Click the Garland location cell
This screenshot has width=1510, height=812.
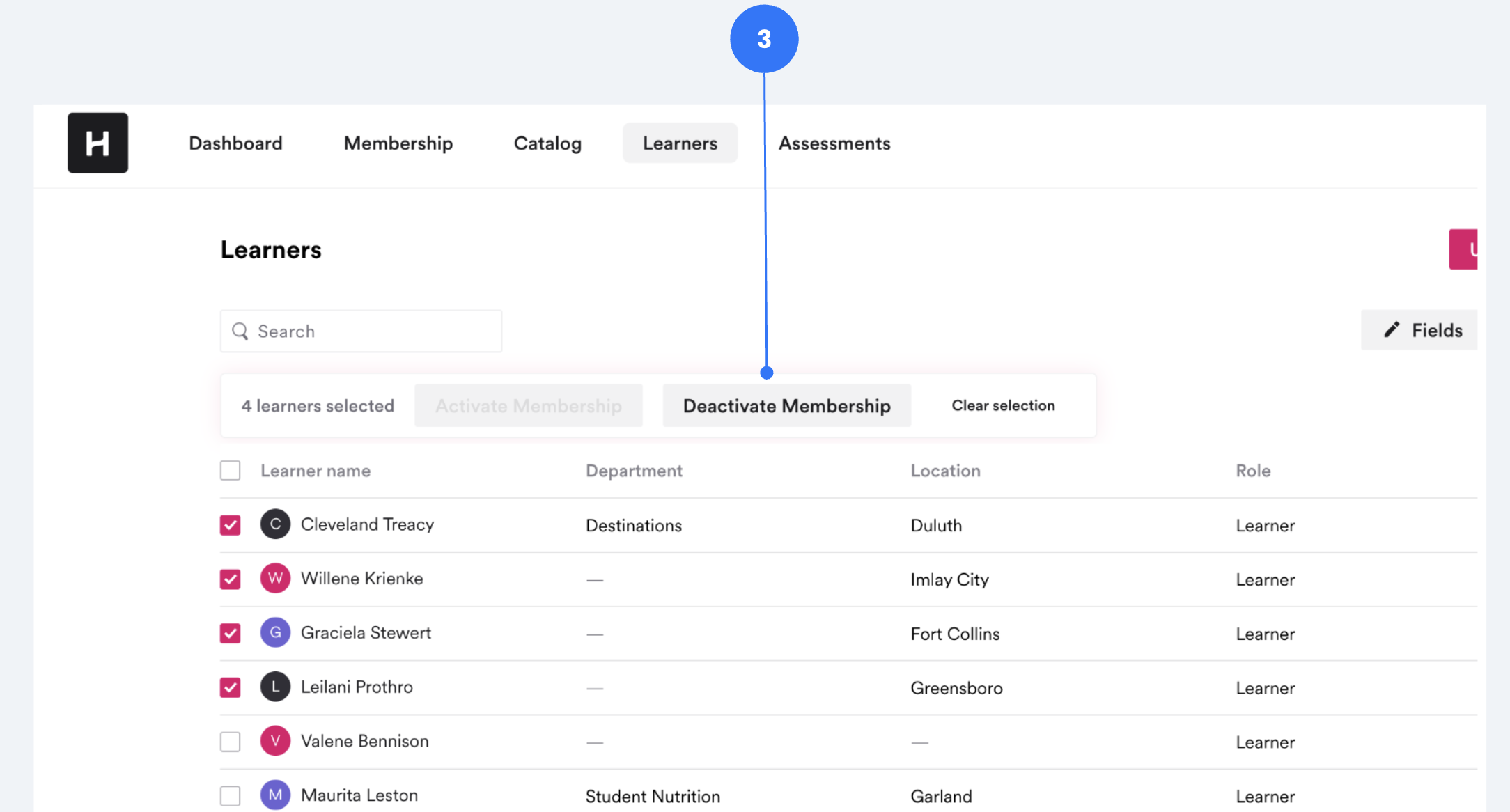point(942,797)
